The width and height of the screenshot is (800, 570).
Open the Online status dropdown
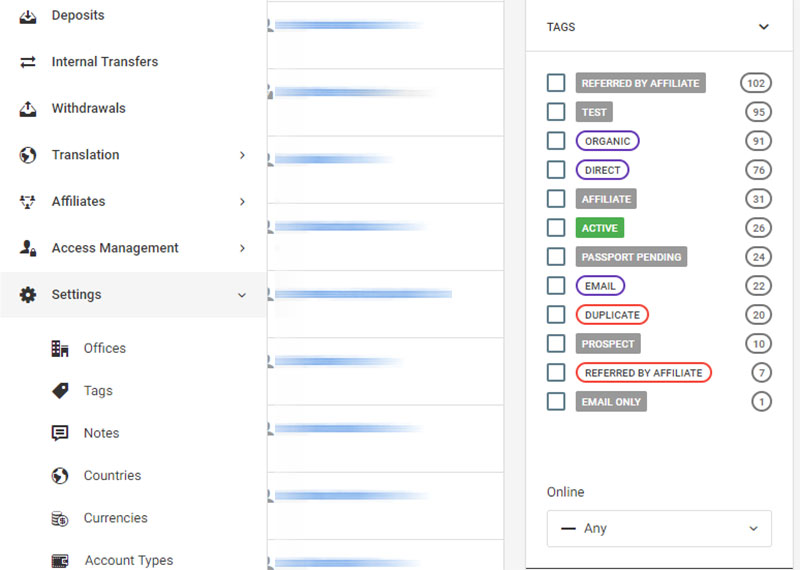(659, 528)
